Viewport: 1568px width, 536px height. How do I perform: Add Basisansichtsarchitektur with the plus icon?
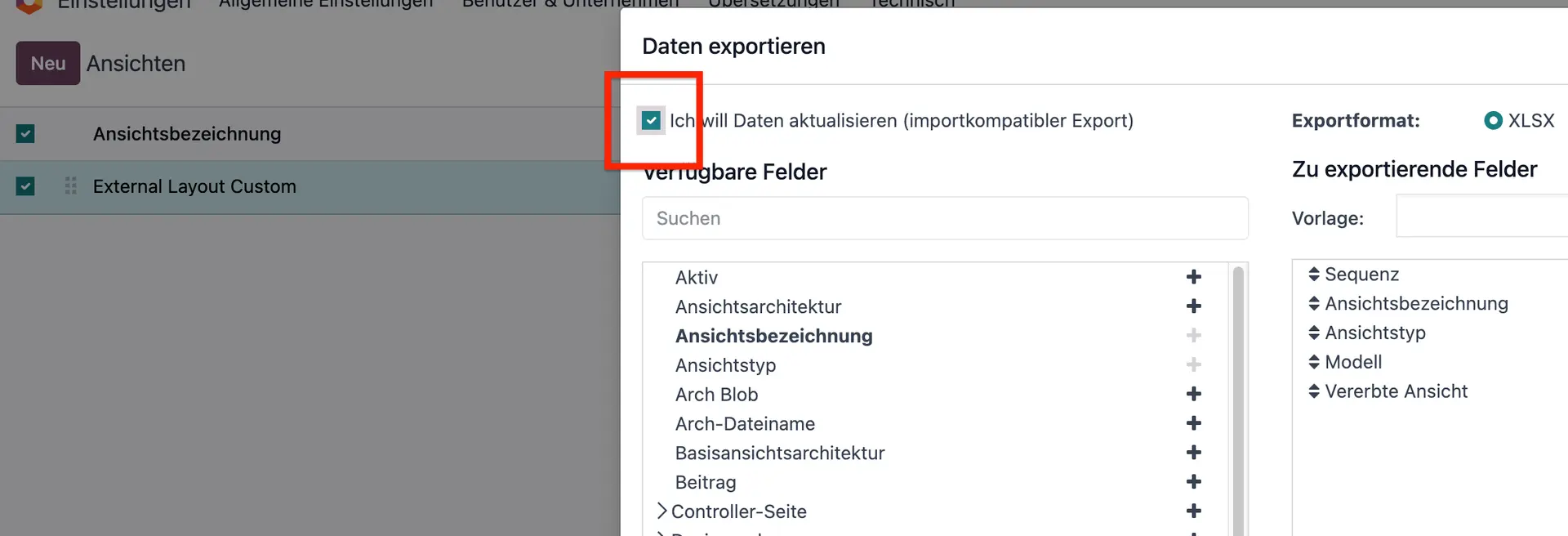(1193, 452)
